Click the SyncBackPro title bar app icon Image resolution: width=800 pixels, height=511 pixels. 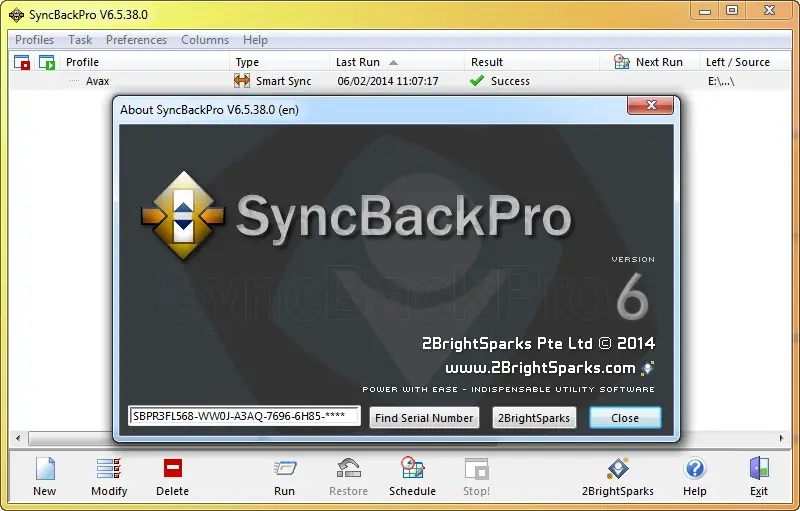point(16,14)
